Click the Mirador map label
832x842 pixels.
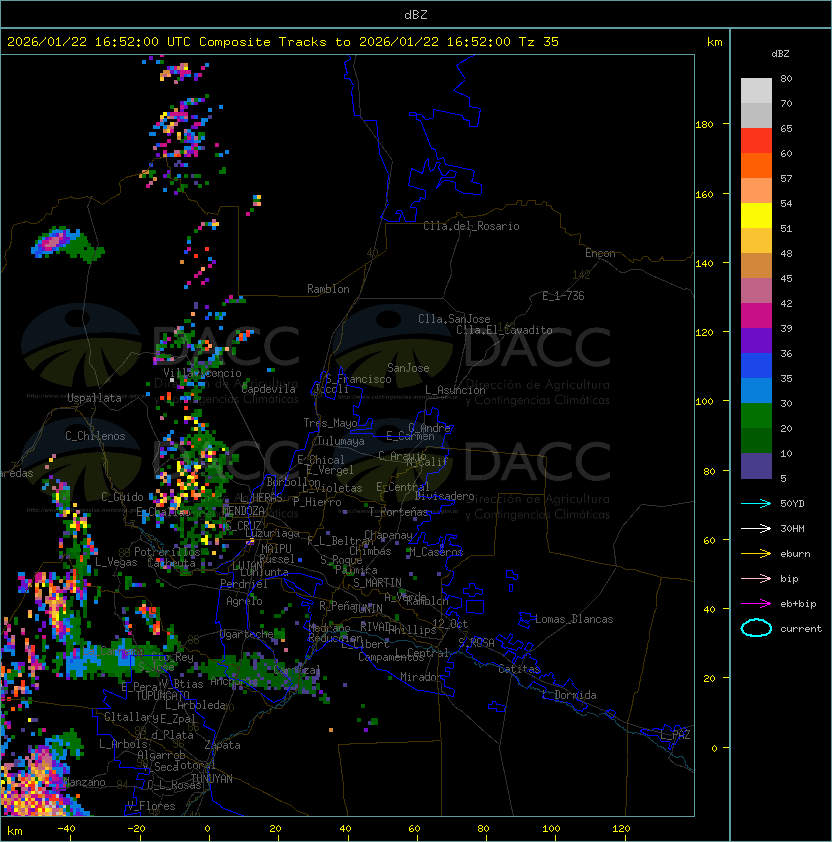pos(421,677)
